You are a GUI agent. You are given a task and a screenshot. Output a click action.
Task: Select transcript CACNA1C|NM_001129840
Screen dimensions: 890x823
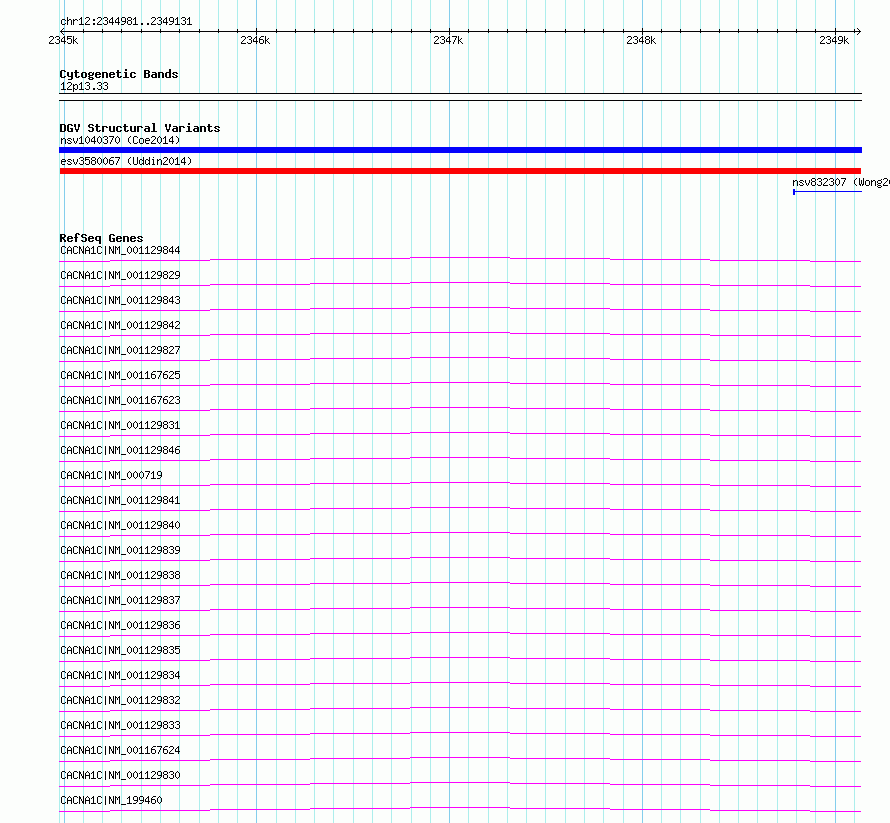(120, 525)
